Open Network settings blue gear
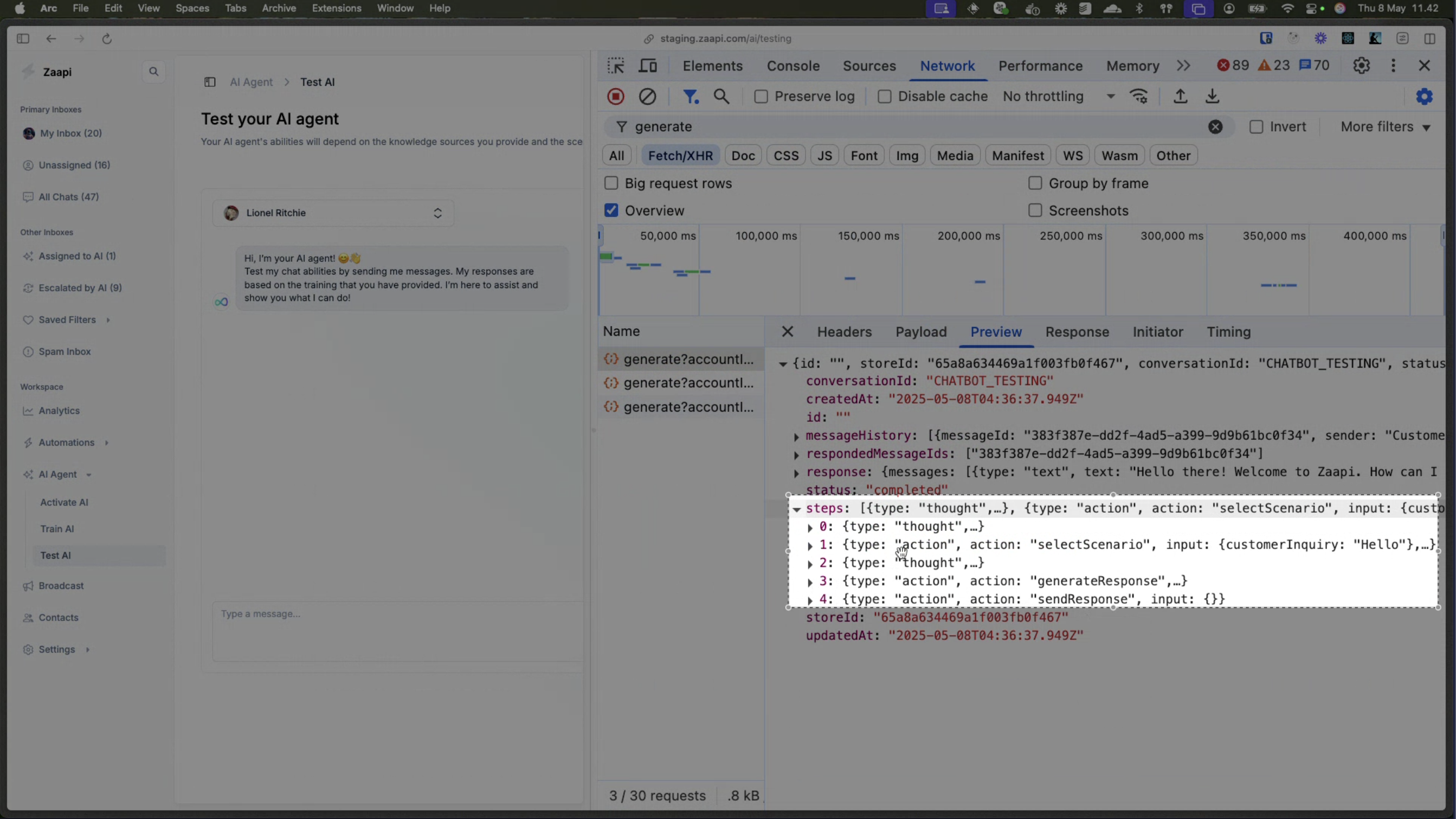This screenshot has width=1456, height=819. pyautogui.click(x=1424, y=96)
